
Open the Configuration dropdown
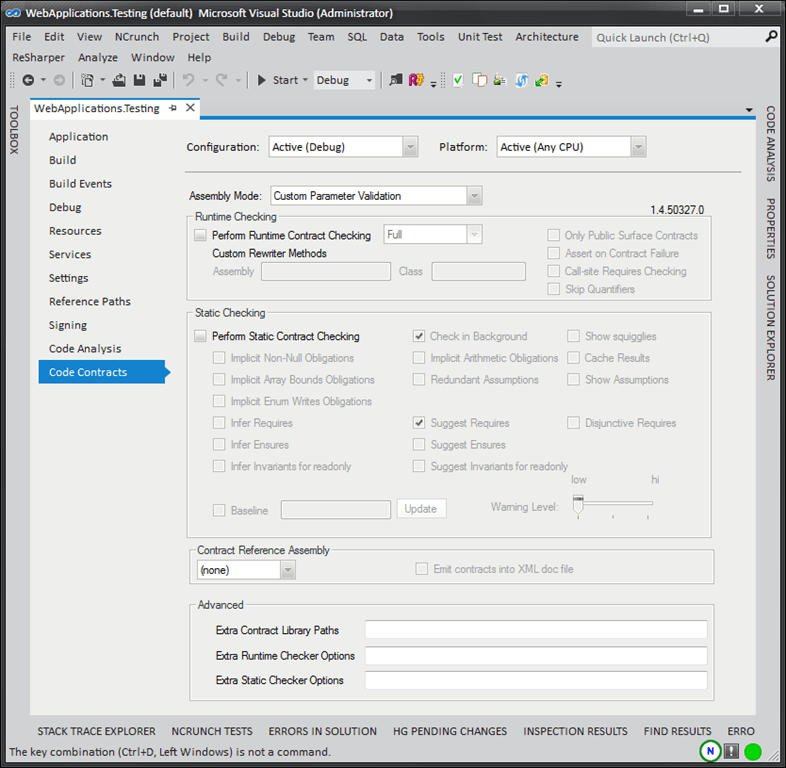pos(411,147)
